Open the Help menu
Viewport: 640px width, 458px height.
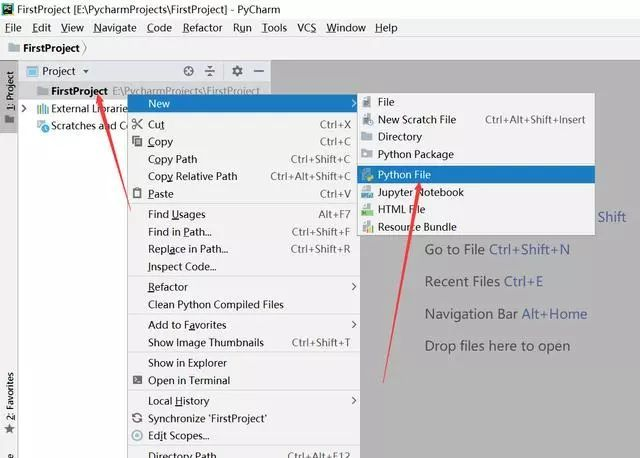[x=386, y=28]
